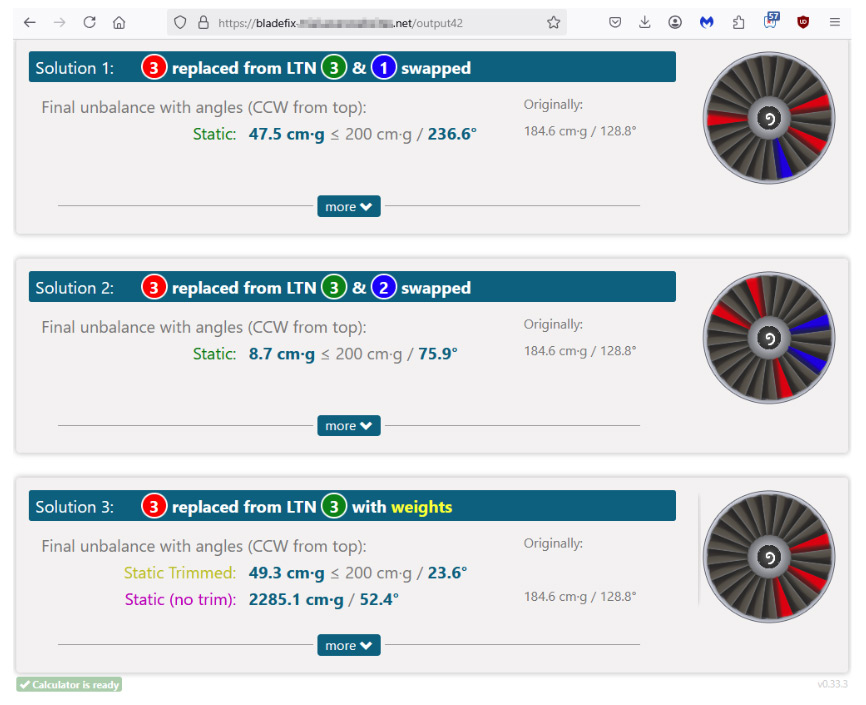The height and width of the screenshot is (705, 866).
Task: Click the Solution 3 fan blade diagram
Action: (x=768, y=557)
